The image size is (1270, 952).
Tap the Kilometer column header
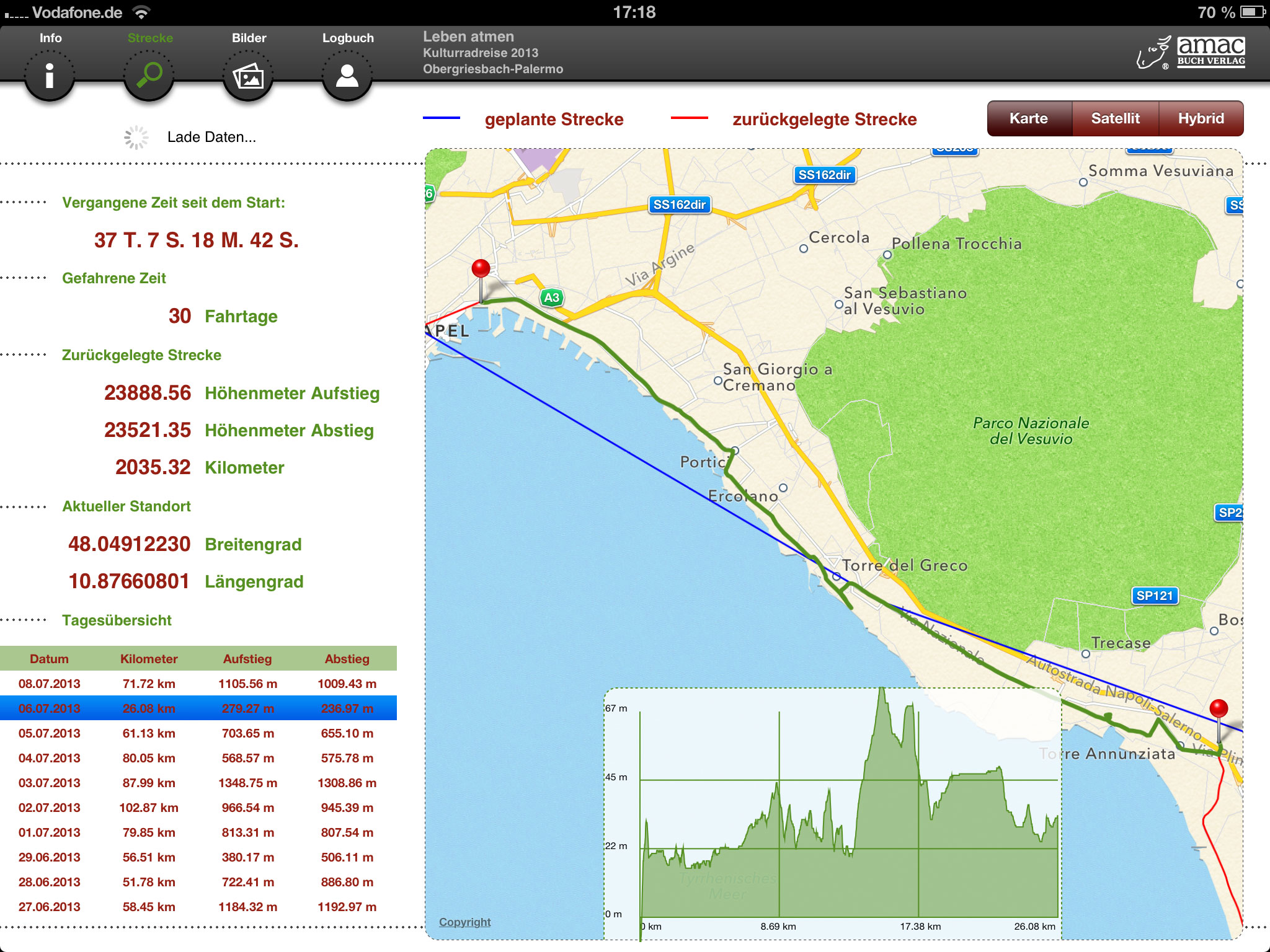(x=149, y=659)
